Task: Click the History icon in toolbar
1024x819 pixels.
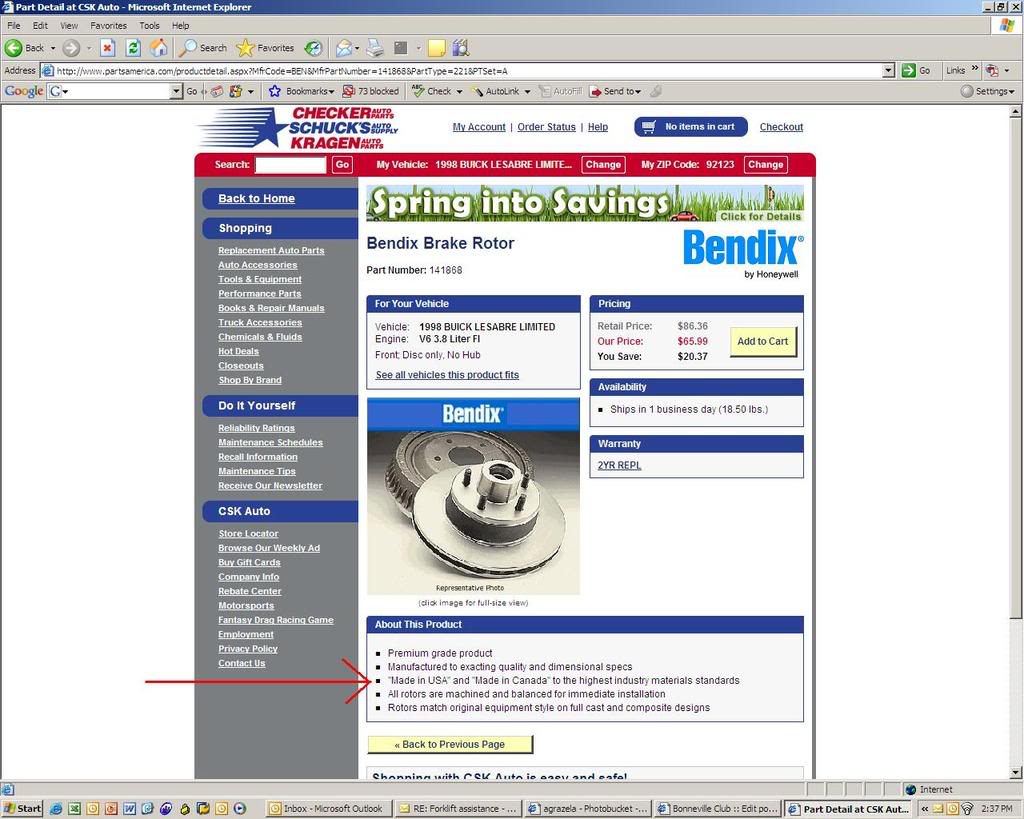Action: pos(313,48)
